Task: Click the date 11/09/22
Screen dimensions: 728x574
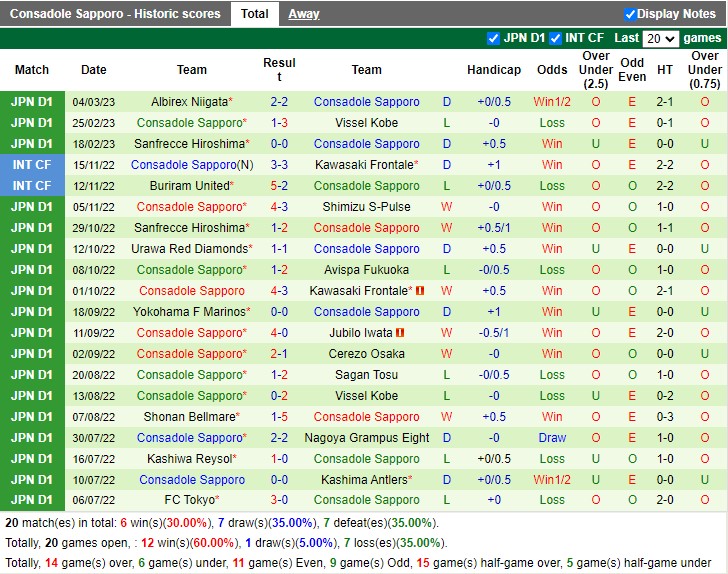Action: 94,333
